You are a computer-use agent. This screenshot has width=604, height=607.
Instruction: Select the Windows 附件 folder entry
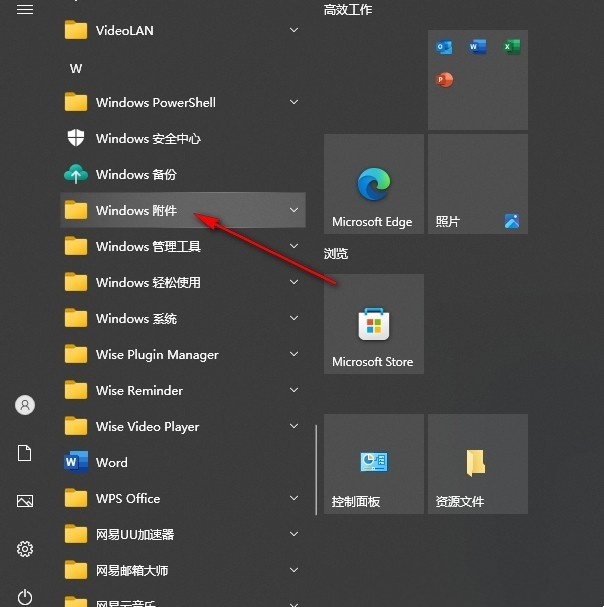tap(183, 210)
